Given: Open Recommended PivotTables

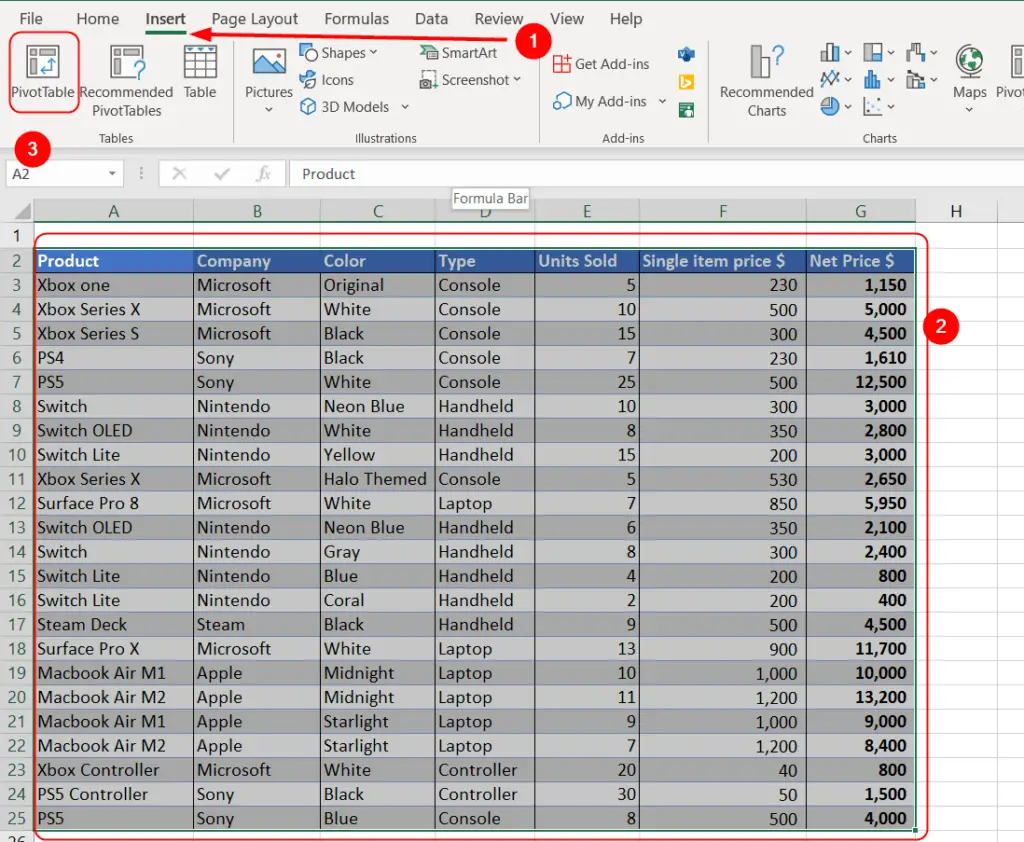Looking at the screenshot, I should [x=127, y=81].
